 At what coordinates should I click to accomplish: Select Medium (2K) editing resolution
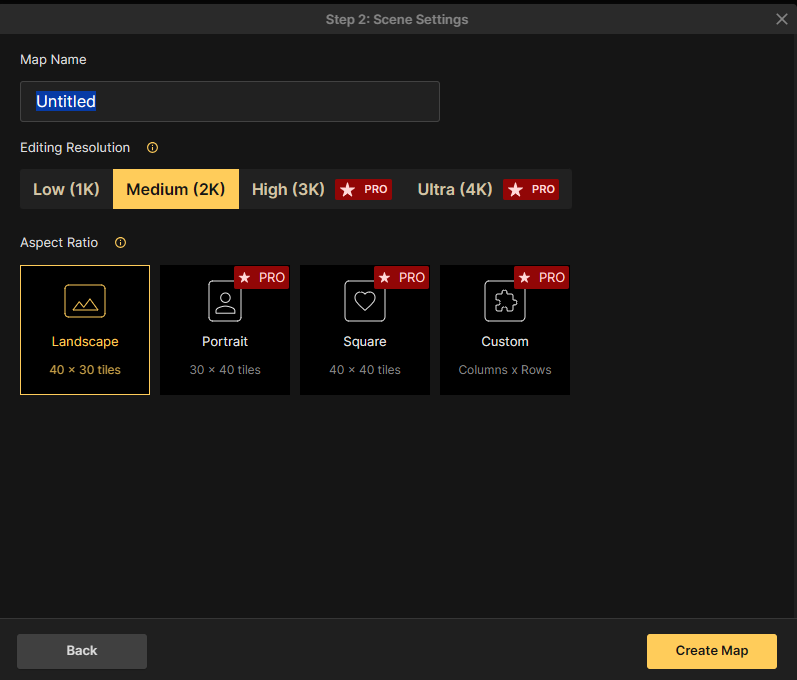pos(176,189)
